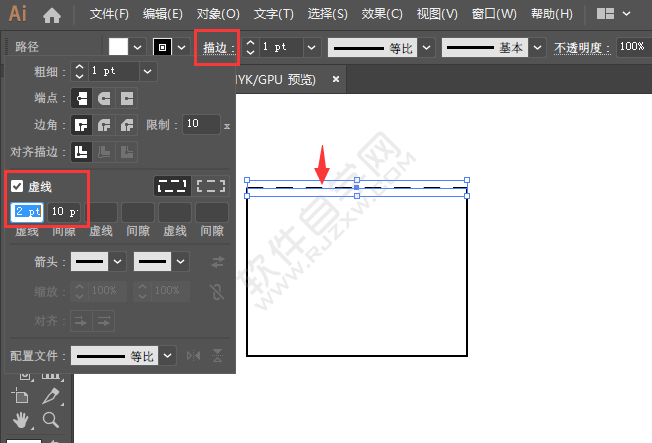The width and height of the screenshot is (652, 443).
Task: Align stroke to outside icon
Action: (x=127, y=152)
